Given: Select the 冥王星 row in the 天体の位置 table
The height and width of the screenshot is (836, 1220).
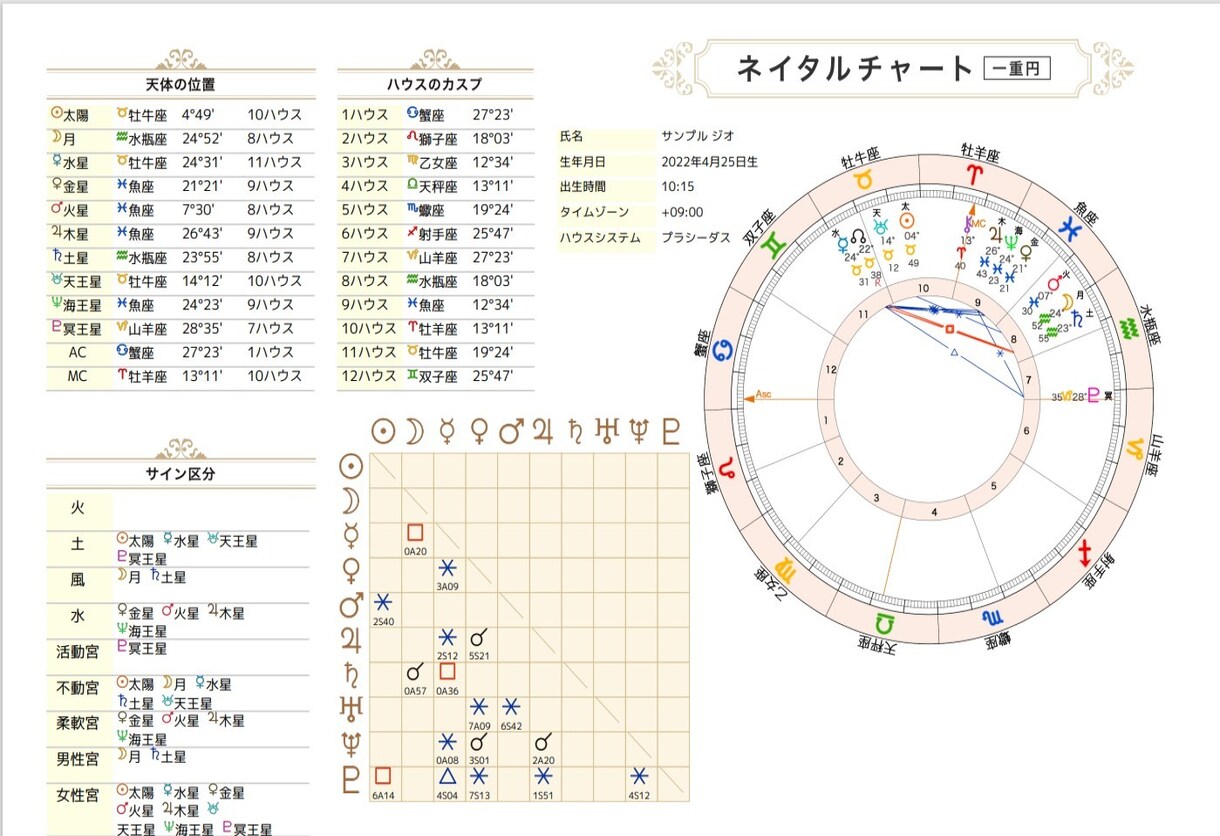Looking at the screenshot, I should coord(181,328).
